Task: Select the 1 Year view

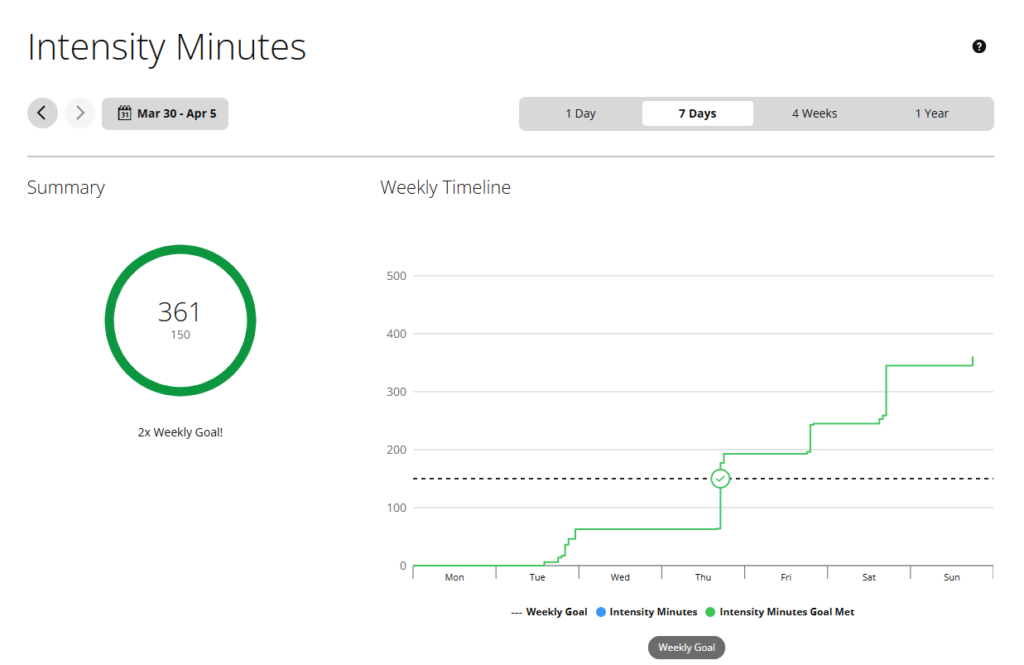Action: 931,113
